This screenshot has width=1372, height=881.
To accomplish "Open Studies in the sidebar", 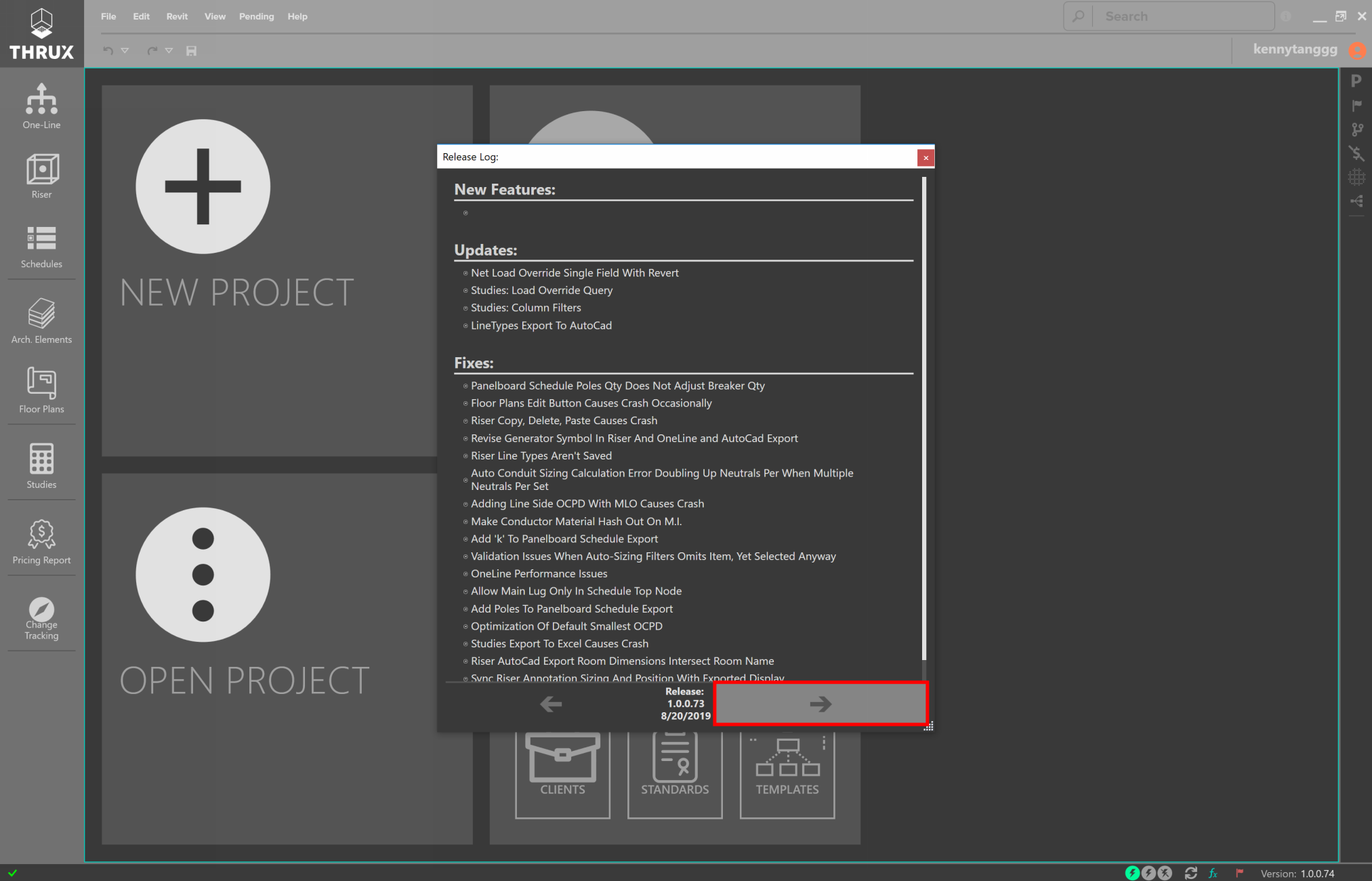I will coord(41,466).
